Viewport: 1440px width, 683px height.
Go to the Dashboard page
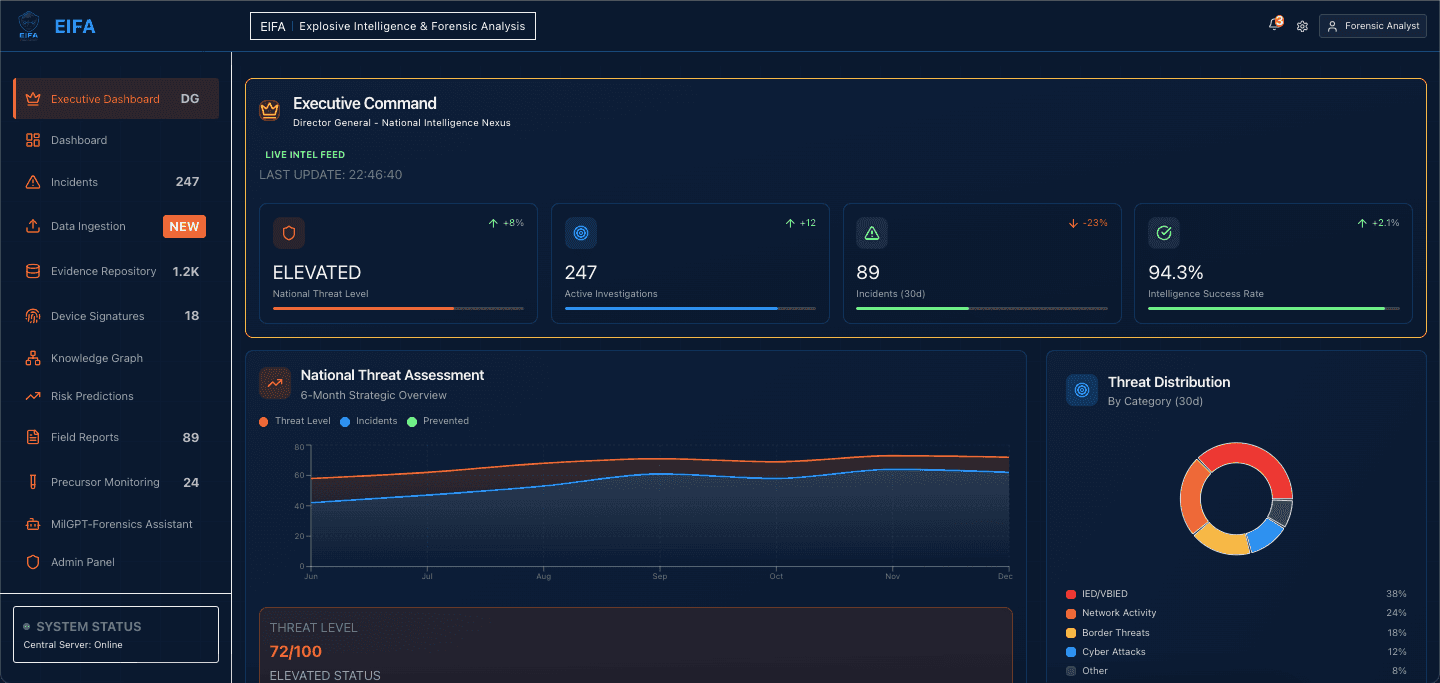coord(116,140)
